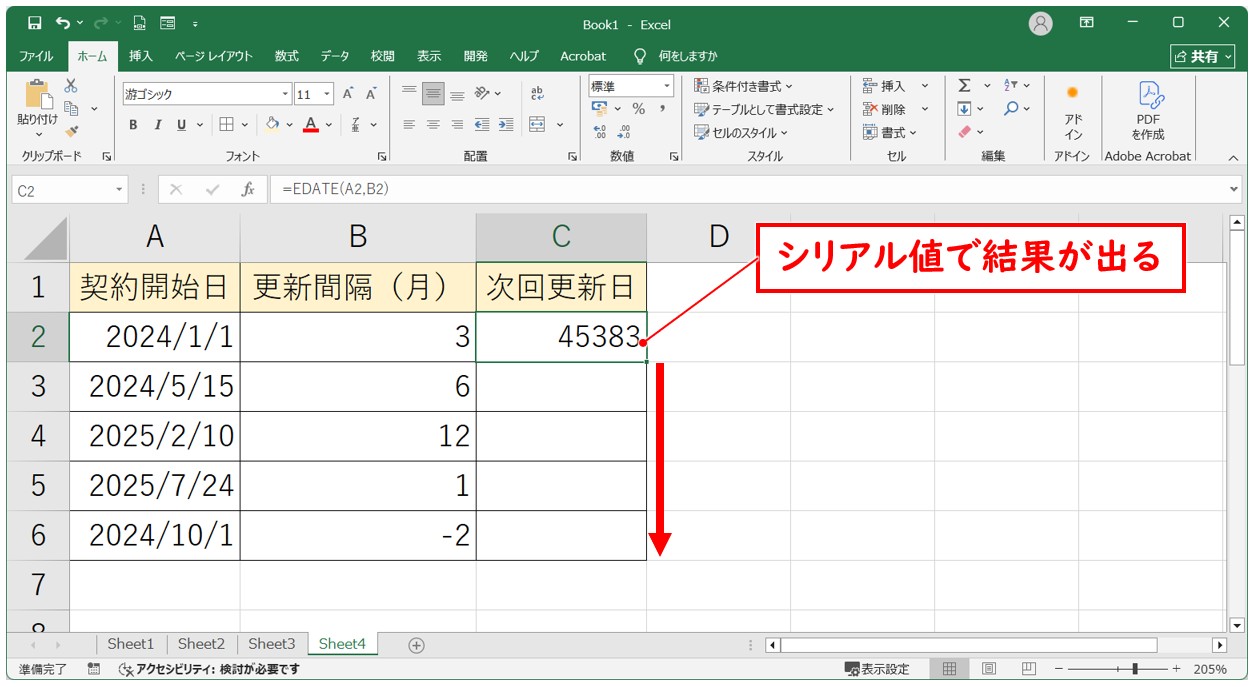Collapse the ribbon with the caret

1233,157
